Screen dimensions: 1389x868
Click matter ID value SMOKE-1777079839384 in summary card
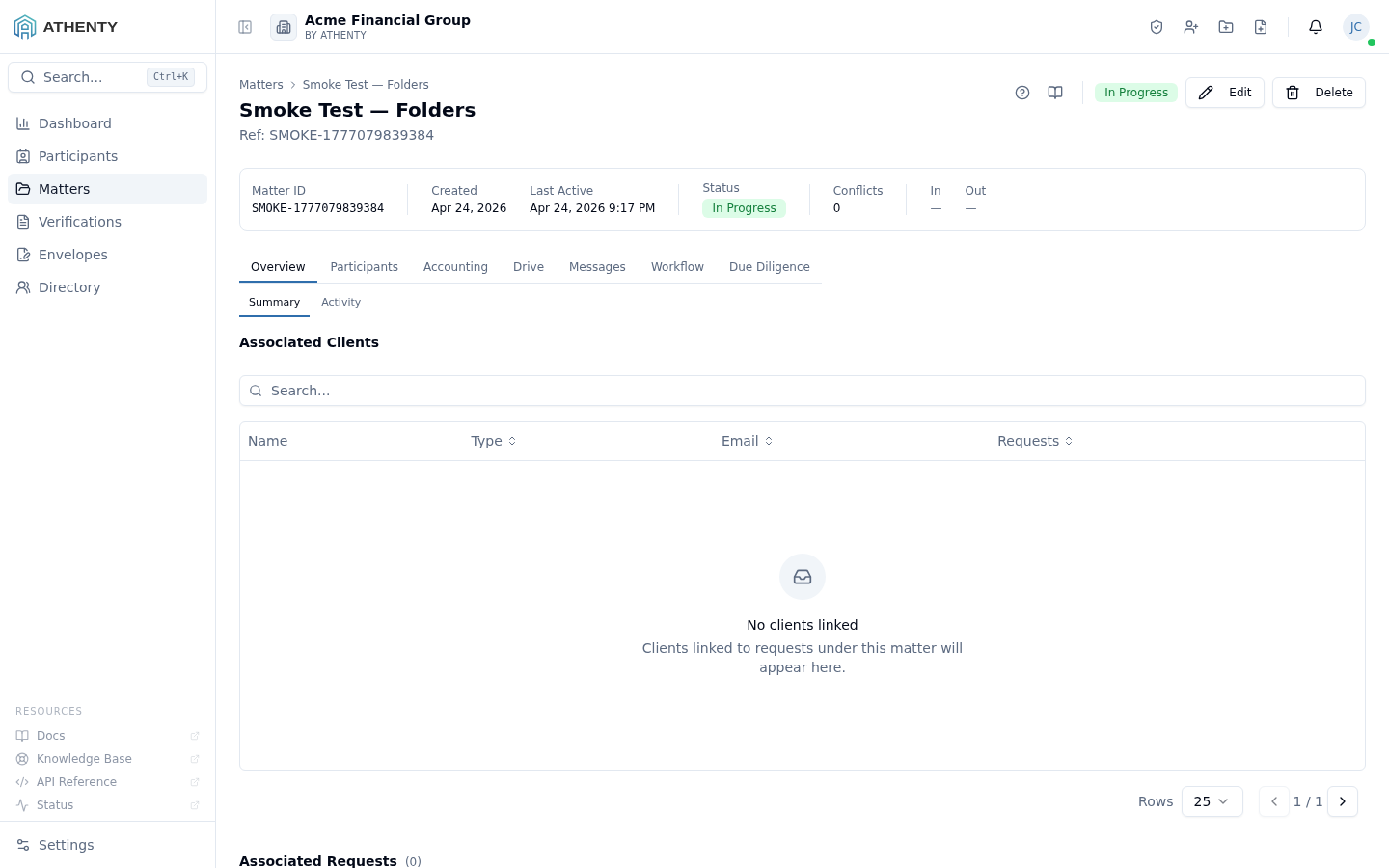point(317,208)
